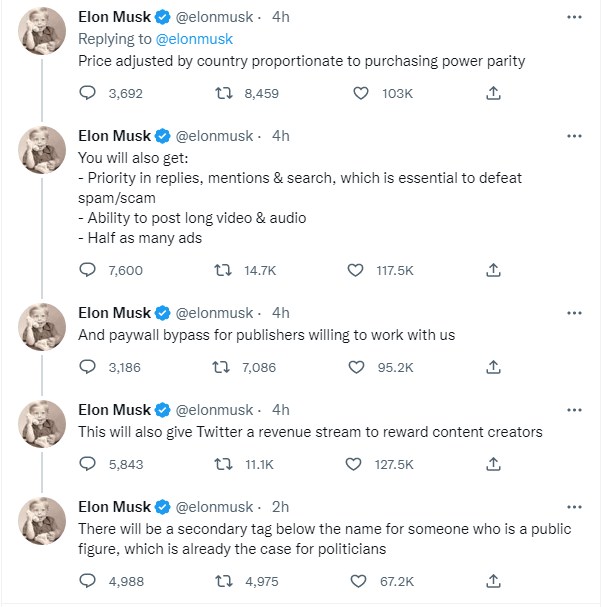Like the paywall bypass tweet
This screenshot has height=607, width=604.
[x=356, y=367]
